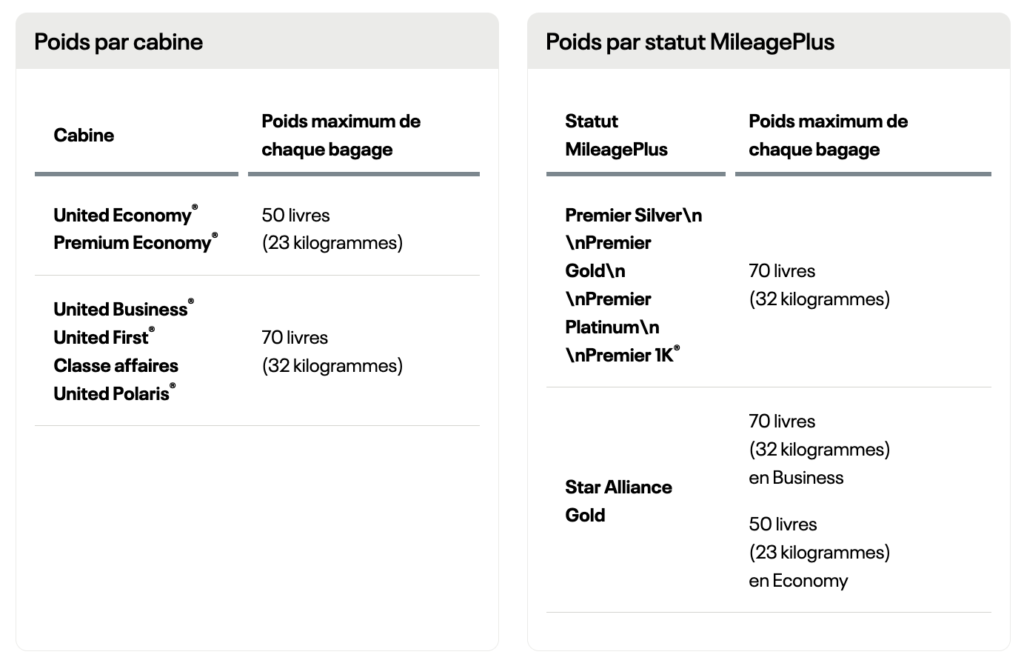This screenshot has width=1024, height=666.
Task: Click the left table's 'Poids maximum' header
Action: click(340, 135)
